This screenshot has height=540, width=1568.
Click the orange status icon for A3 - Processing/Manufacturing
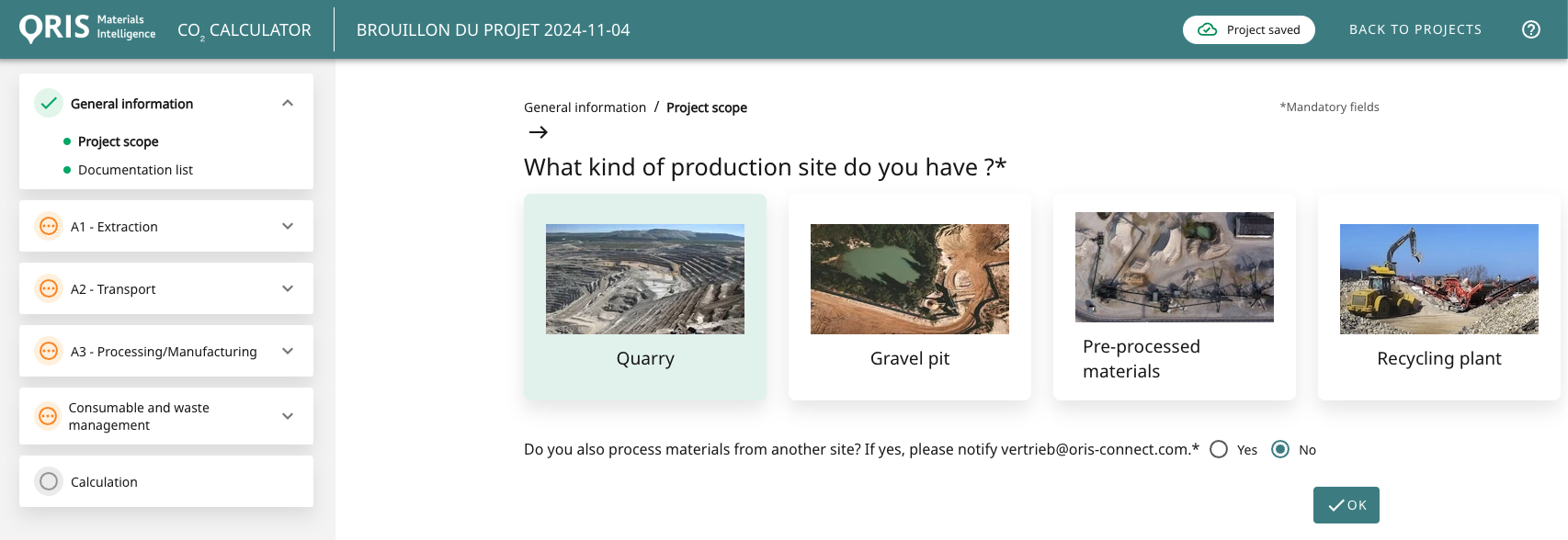pyautogui.click(x=49, y=351)
